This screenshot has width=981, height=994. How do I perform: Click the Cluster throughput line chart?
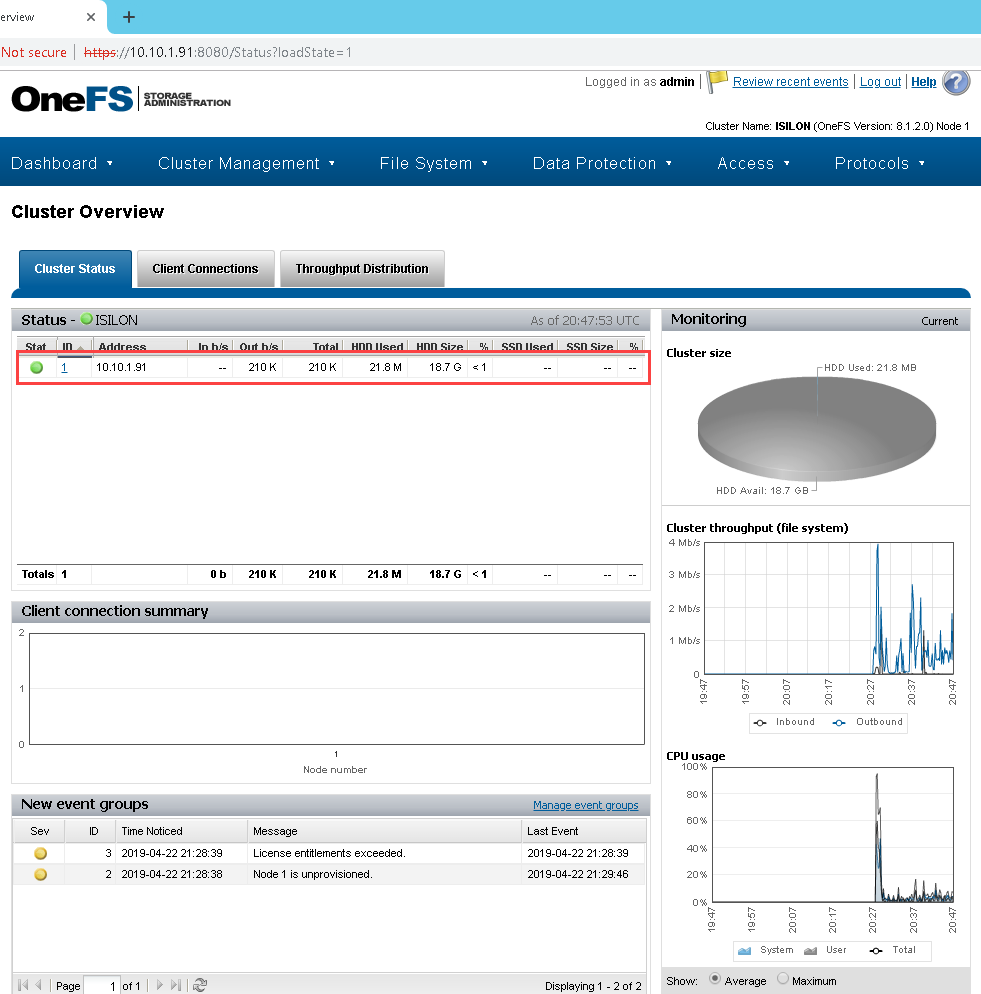pos(829,608)
